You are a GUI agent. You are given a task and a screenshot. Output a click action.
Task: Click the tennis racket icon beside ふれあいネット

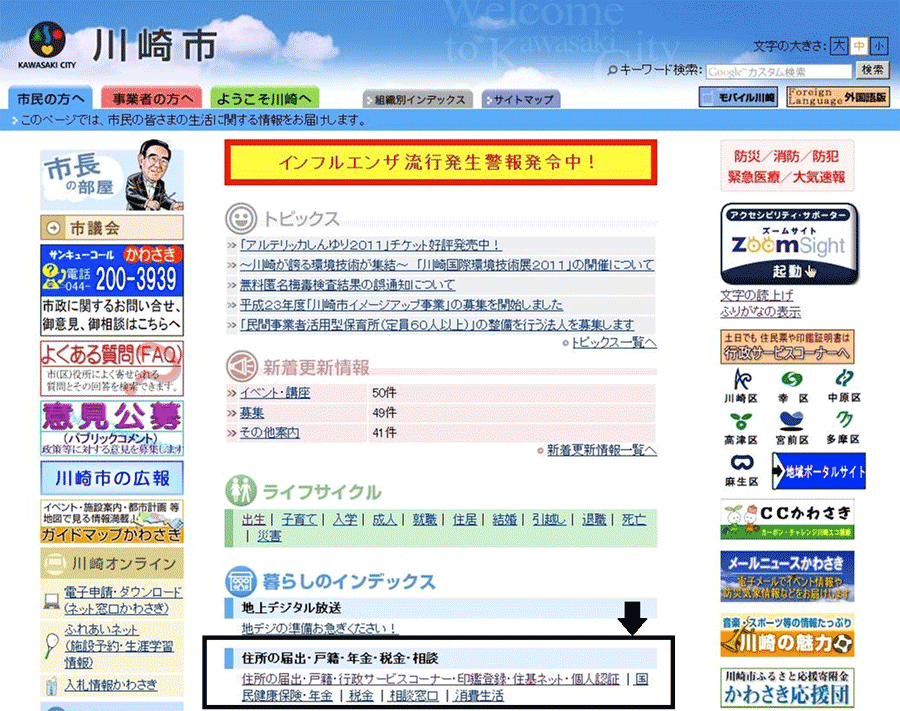(x=51, y=645)
